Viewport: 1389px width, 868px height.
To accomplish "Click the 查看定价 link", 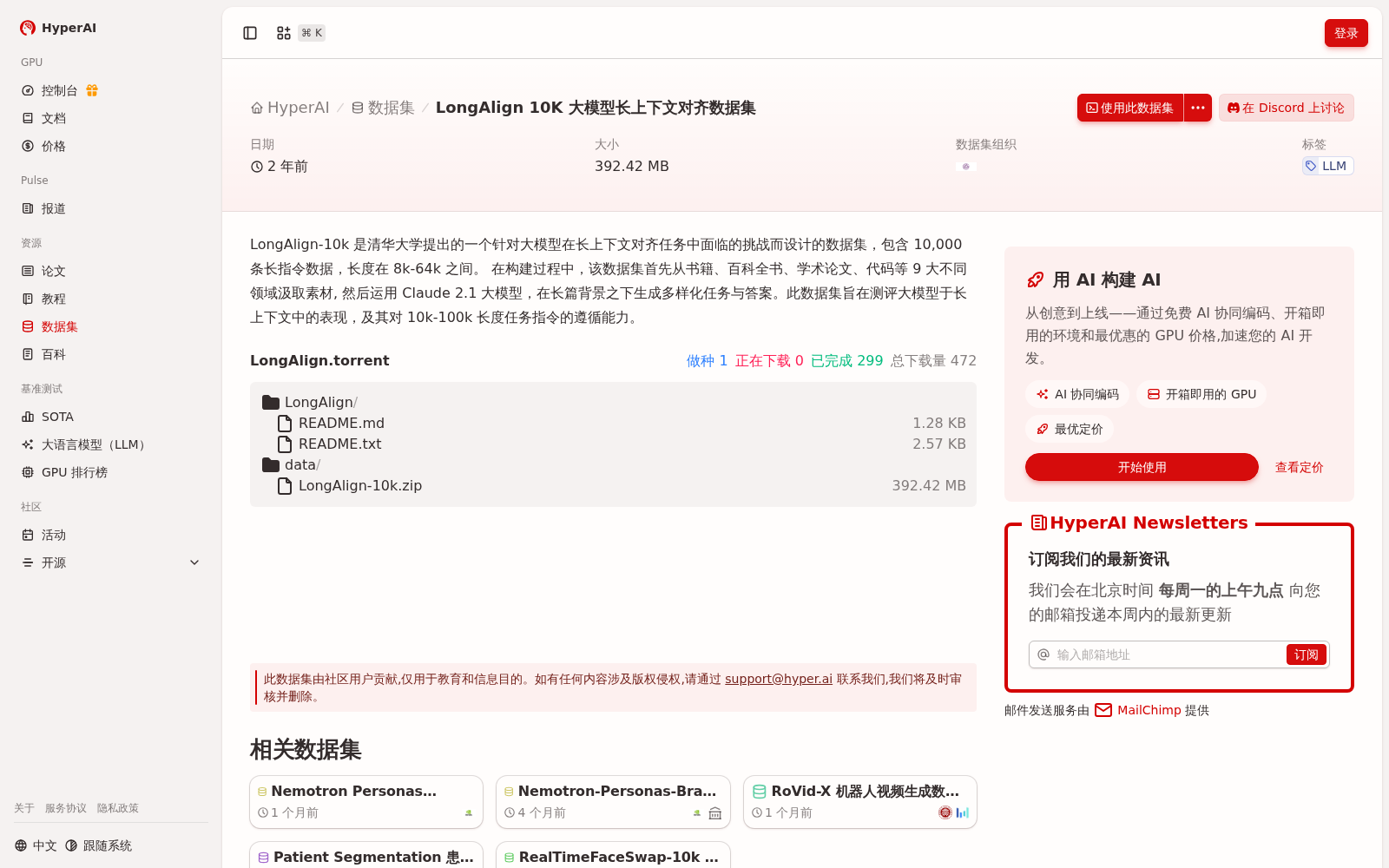I will [x=1299, y=467].
